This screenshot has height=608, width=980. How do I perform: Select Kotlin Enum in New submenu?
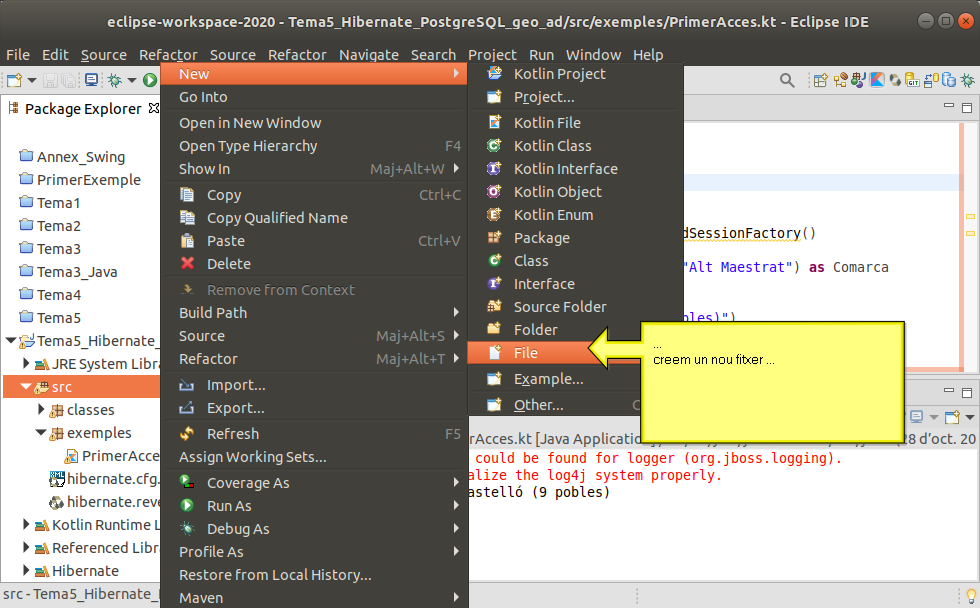[x=575, y=215]
